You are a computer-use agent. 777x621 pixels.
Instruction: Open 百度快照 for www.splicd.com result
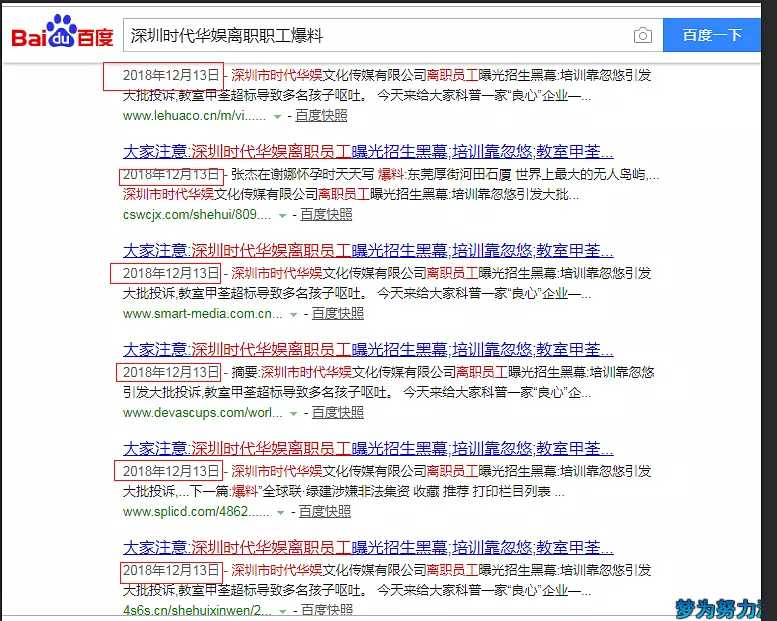pyautogui.click(x=325, y=511)
